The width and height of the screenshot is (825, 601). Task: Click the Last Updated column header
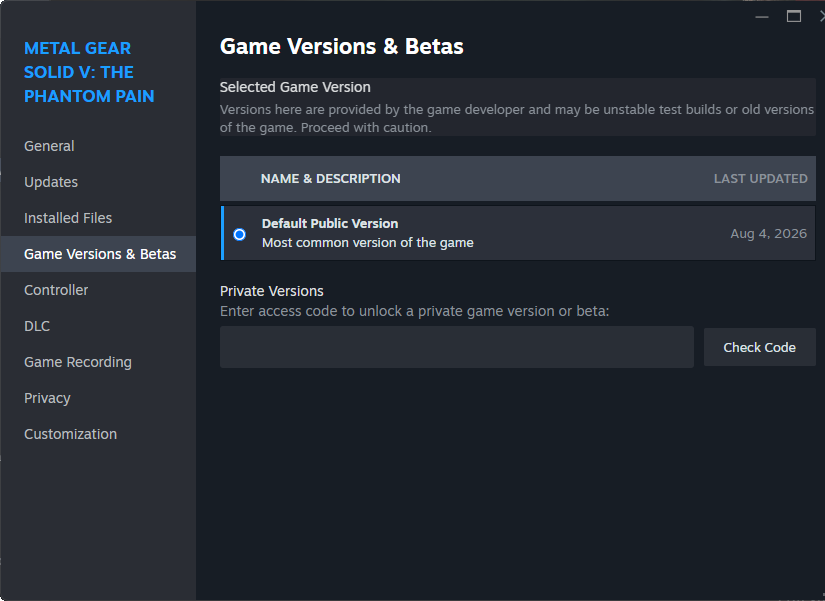coord(760,179)
